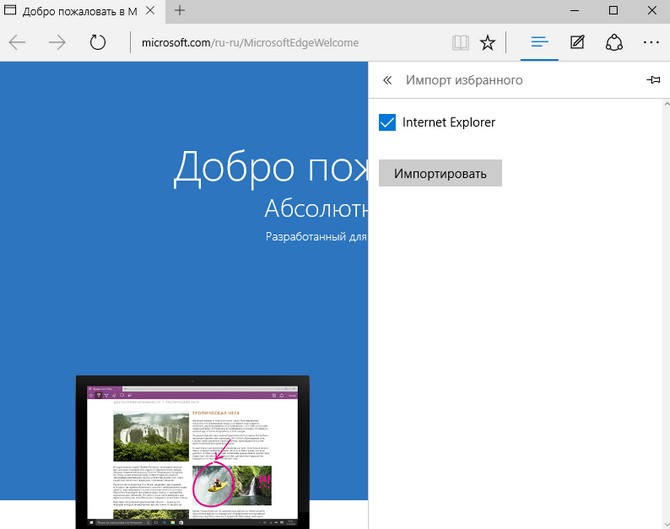Open the Web Note pen icon

click(577, 43)
